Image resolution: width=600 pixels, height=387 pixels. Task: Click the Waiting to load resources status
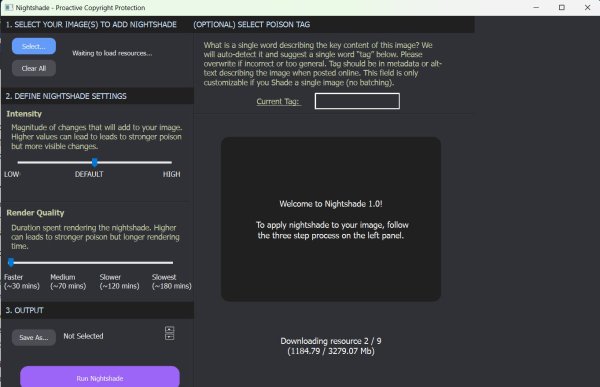[112, 53]
